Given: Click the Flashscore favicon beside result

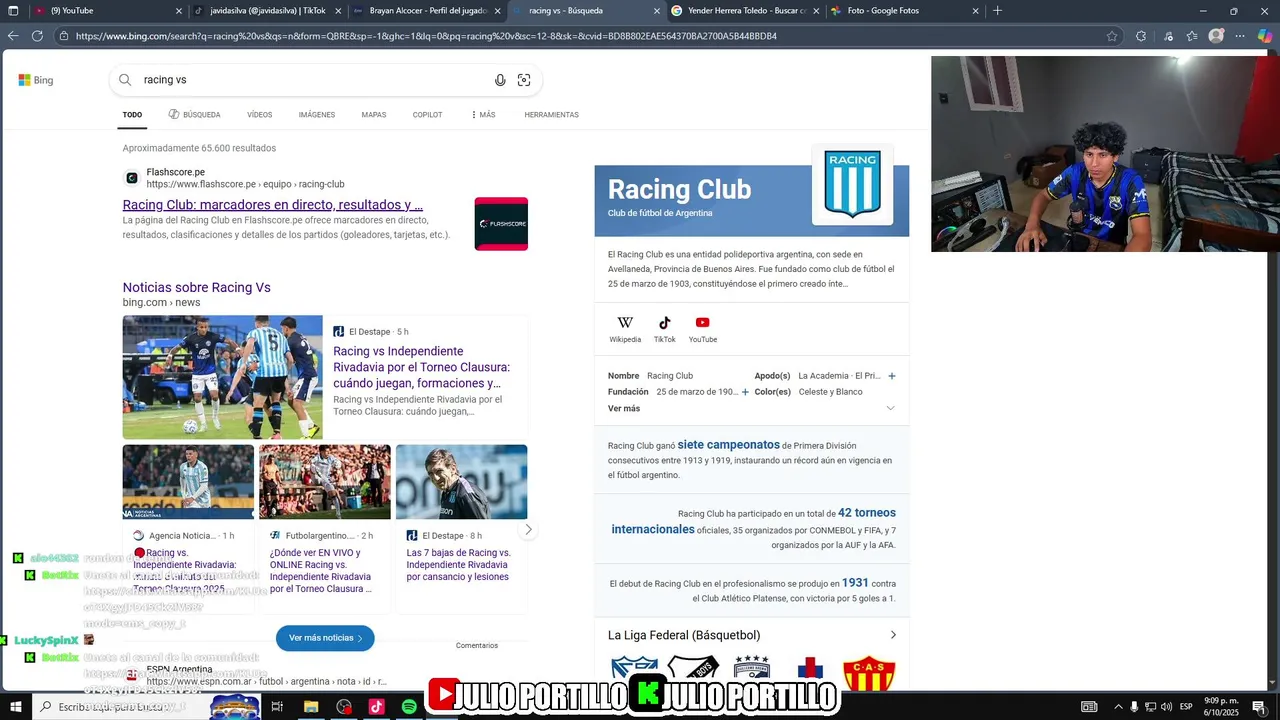Looking at the screenshot, I should tap(131, 178).
